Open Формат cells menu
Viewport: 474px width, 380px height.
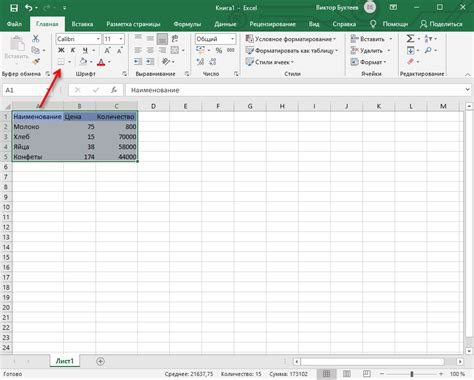[x=368, y=62]
